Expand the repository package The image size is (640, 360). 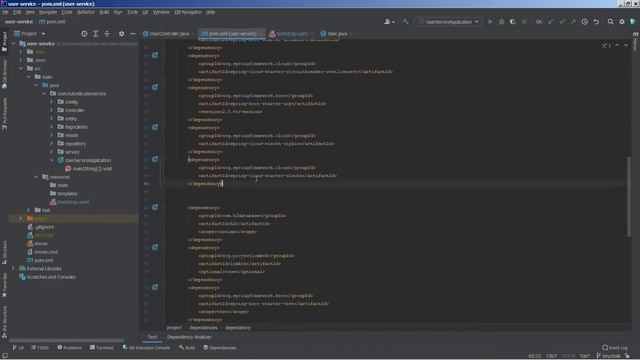click(x=51, y=144)
